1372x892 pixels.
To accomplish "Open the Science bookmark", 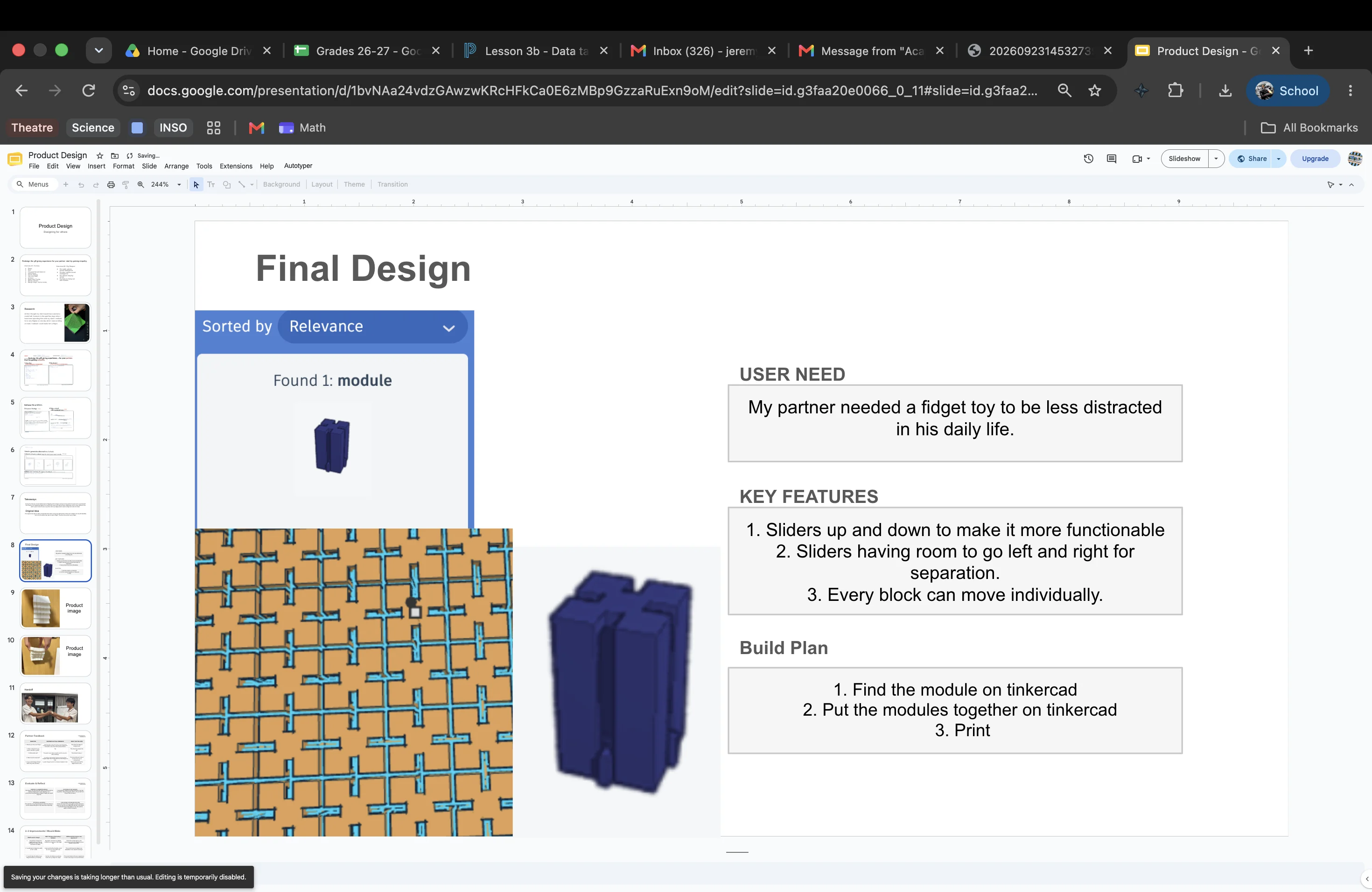I will 93,127.
